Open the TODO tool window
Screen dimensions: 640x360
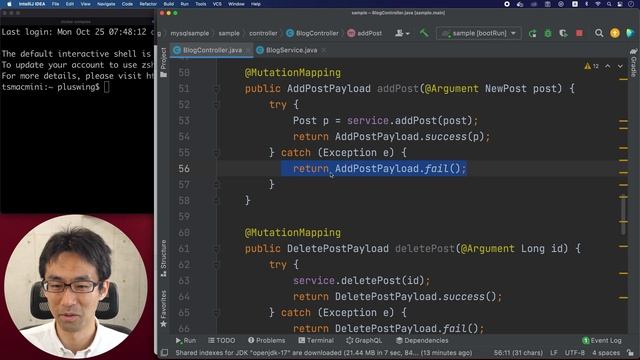point(222,340)
